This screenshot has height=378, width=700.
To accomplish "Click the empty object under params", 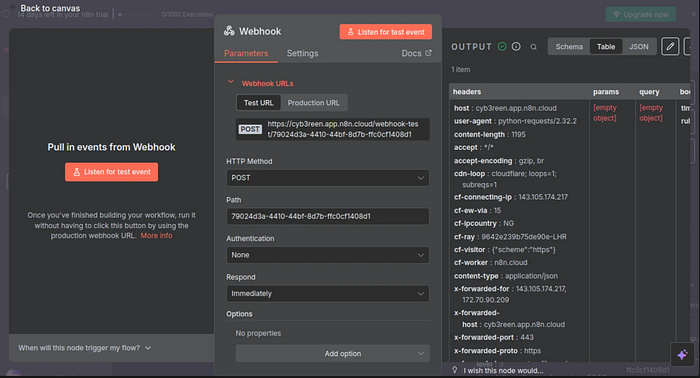I will [605, 112].
